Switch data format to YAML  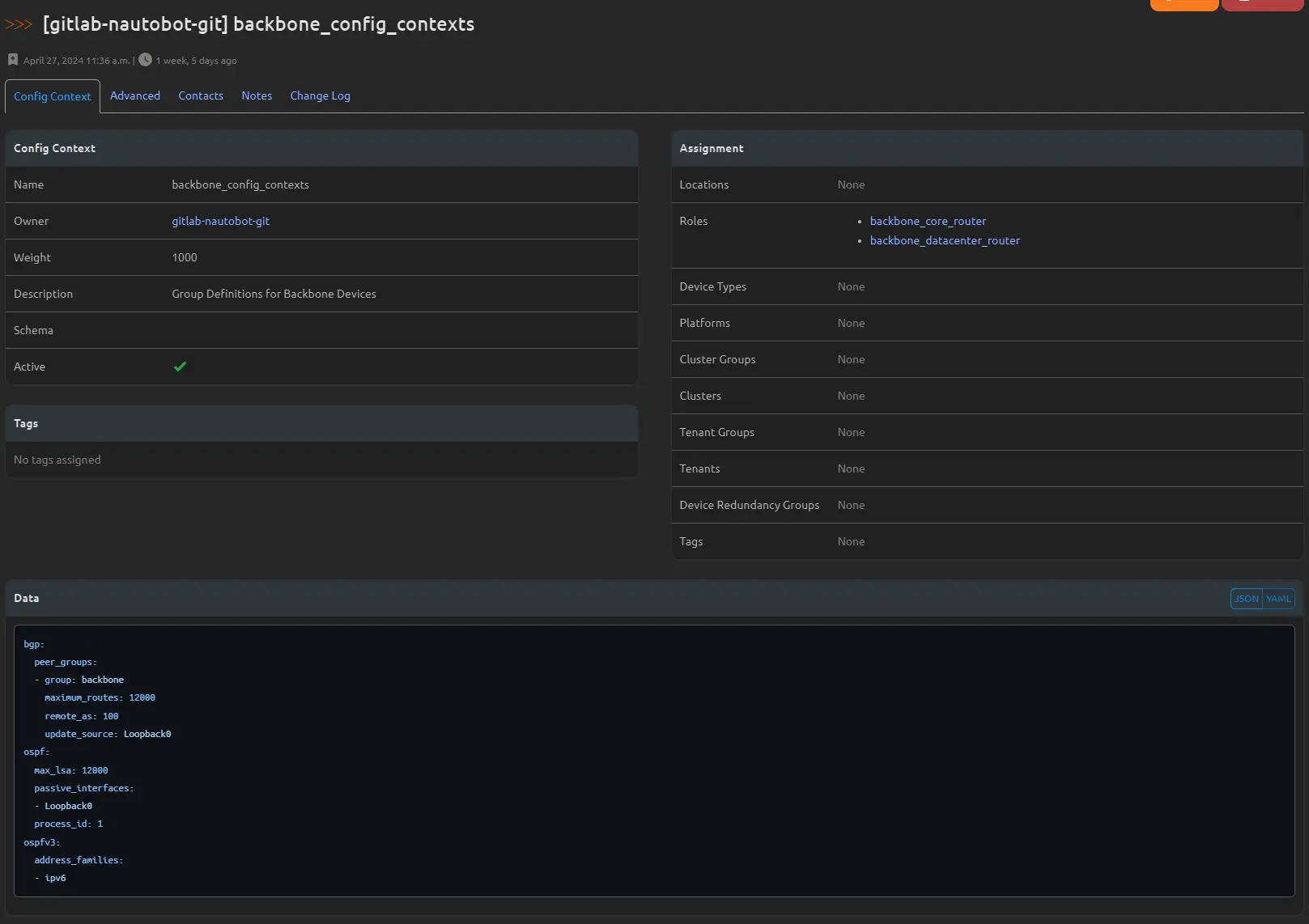click(x=1278, y=599)
